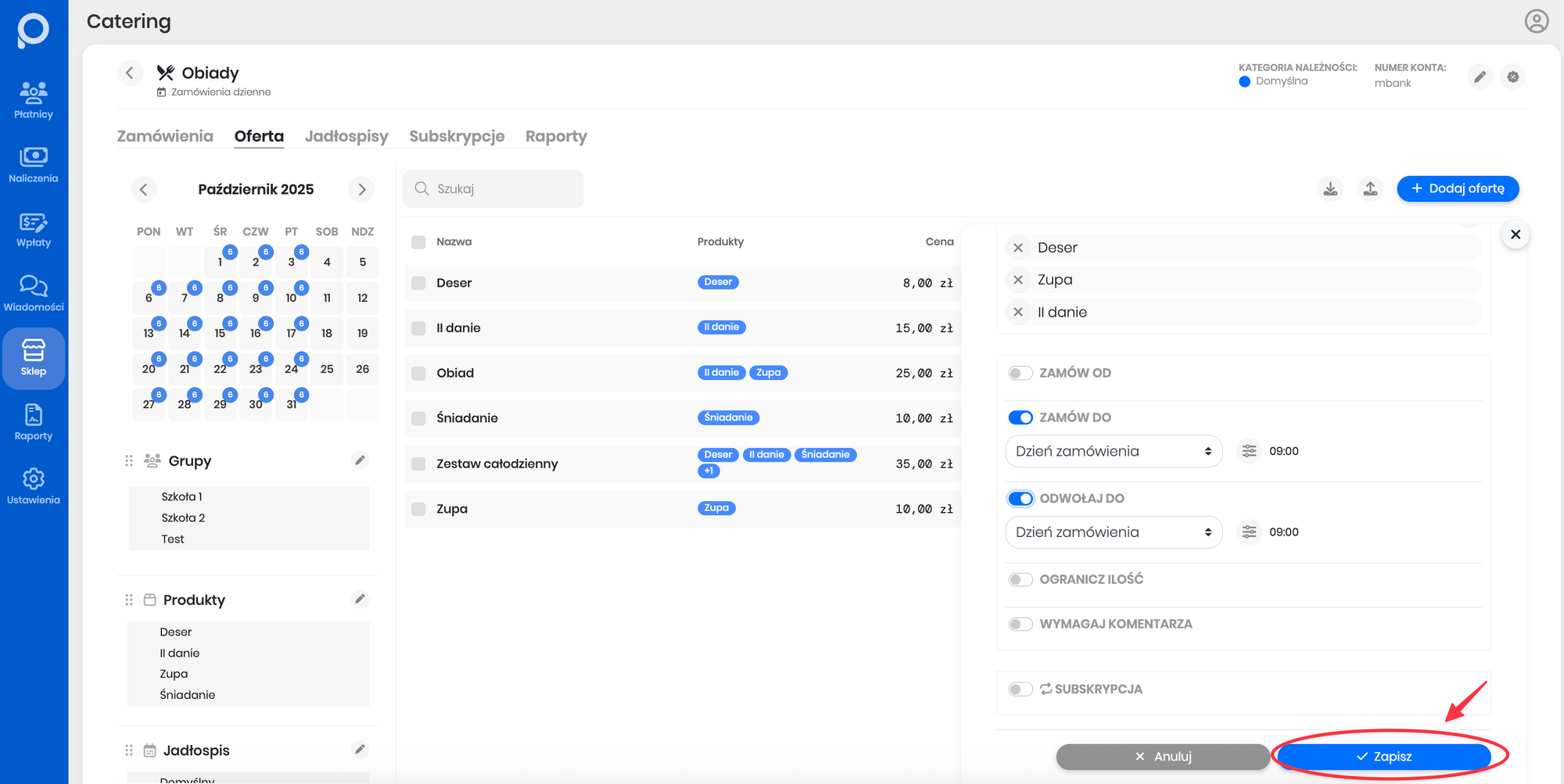The width and height of the screenshot is (1564, 784).
Task: Switch to the Raporty tab
Action: 556,136
